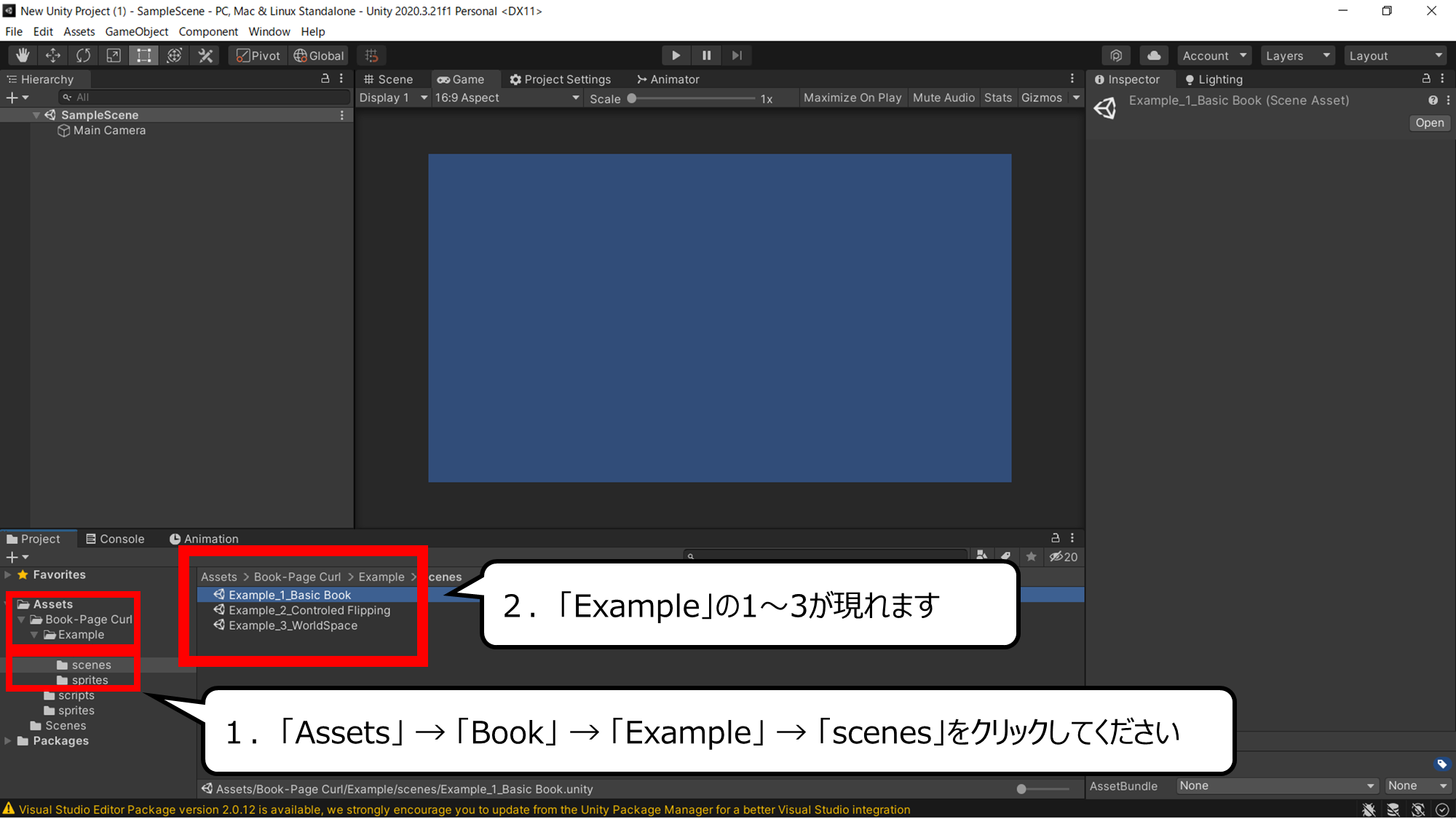Click the Open button in Inspector
This screenshot has width=1456, height=819.
point(1430,123)
